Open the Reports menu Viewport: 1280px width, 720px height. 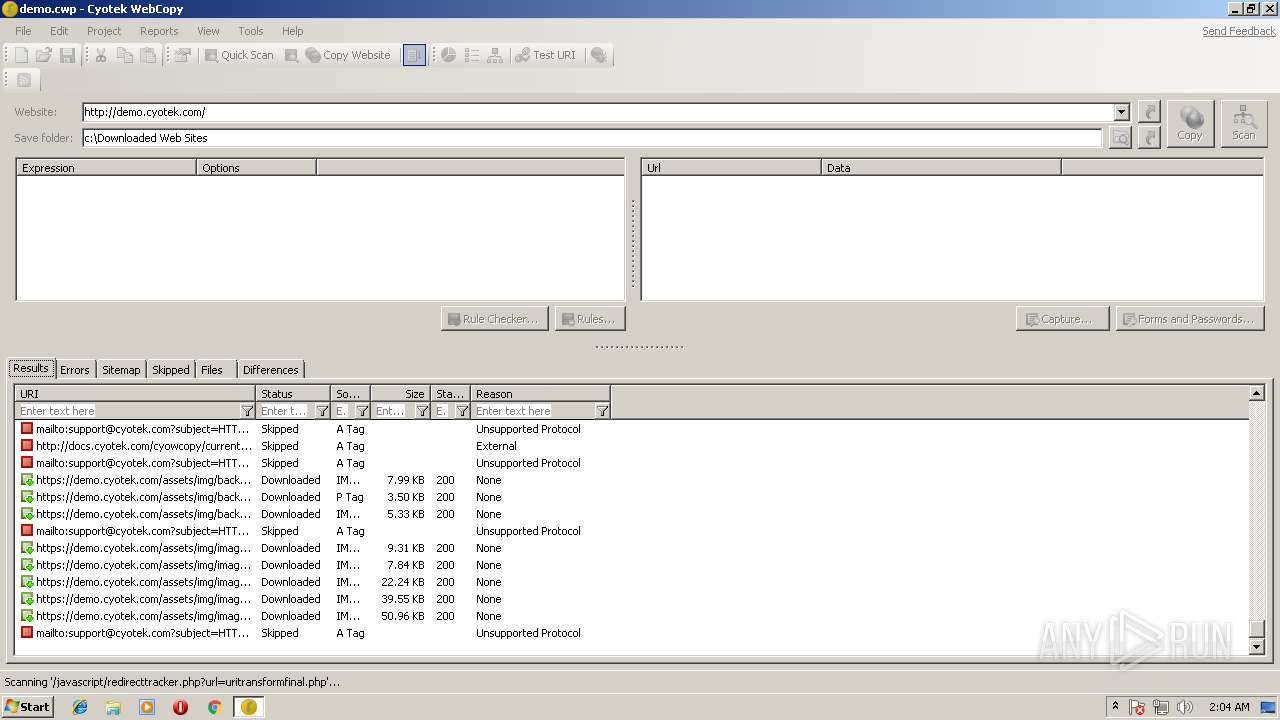pos(159,31)
